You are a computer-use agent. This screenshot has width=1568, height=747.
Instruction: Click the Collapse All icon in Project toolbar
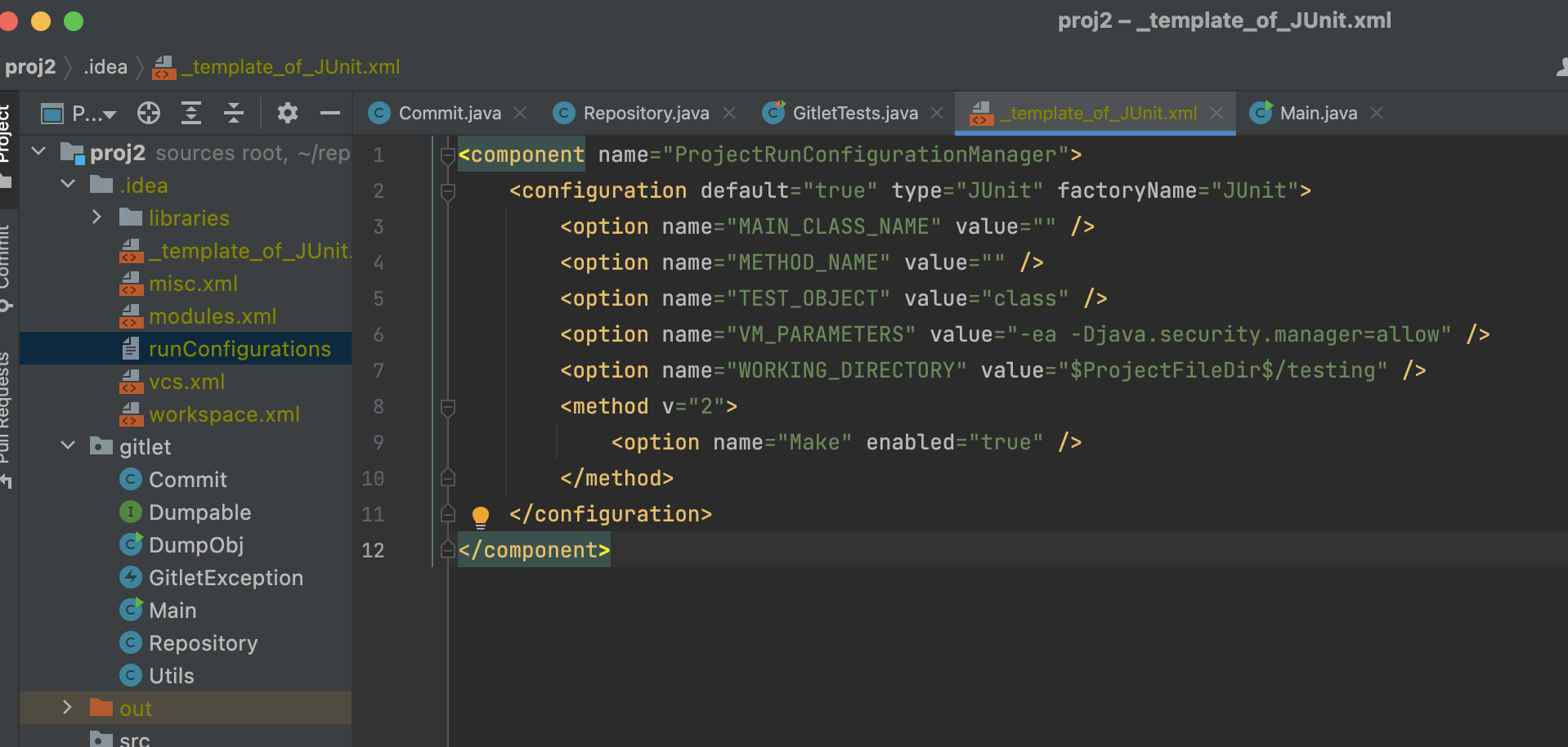click(x=234, y=113)
